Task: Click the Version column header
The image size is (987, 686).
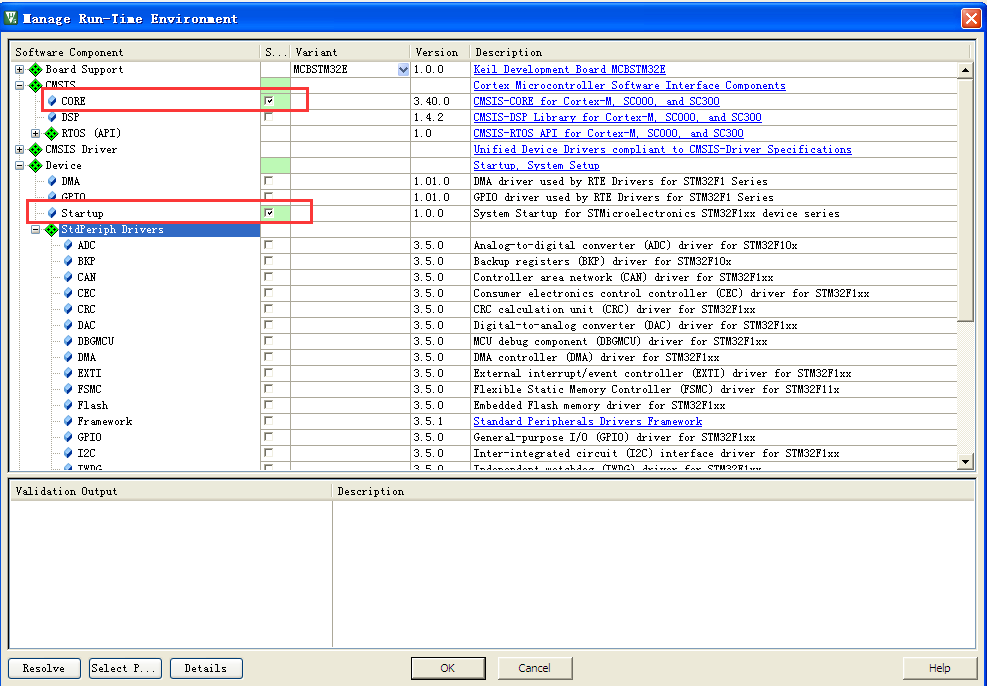Action: point(440,52)
